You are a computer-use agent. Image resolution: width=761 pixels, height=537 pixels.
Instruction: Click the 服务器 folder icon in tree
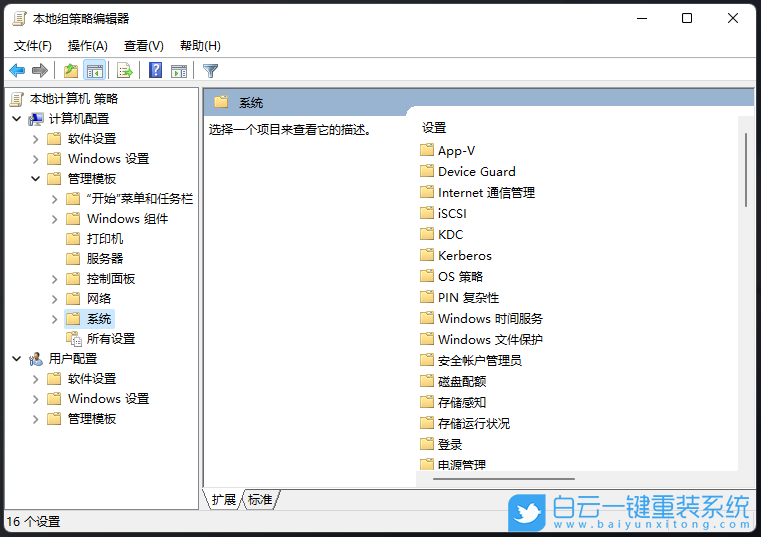(x=73, y=259)
